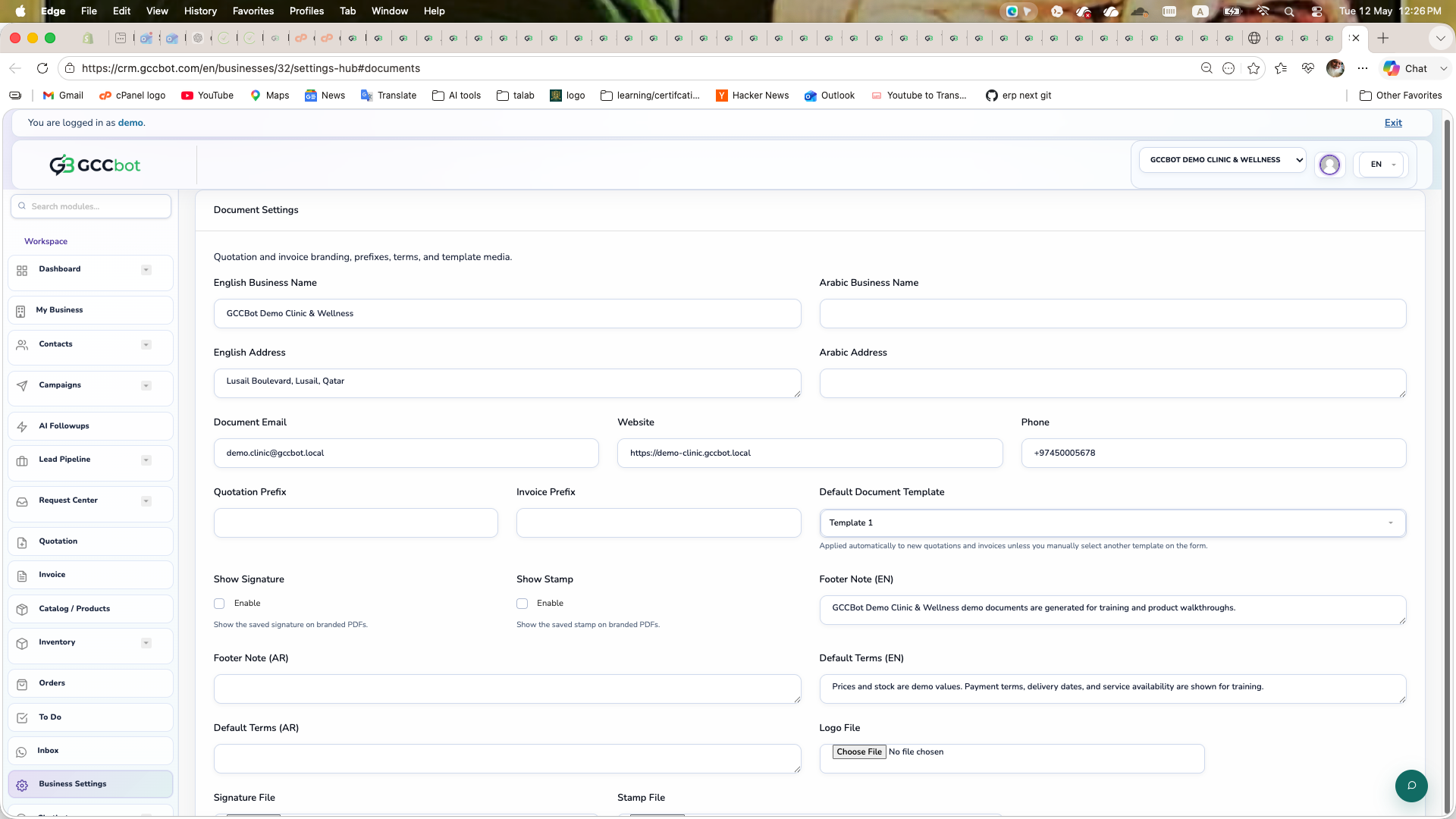Image resolution: width=1456 pixels, height=819 pixels.
Task: Click the Arabic Business Name field
Action: click(x=1112, y=314)
